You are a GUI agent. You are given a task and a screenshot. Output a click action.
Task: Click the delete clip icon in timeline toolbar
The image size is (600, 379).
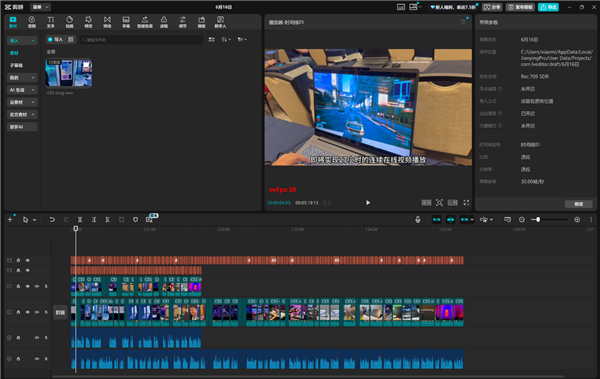121,219
